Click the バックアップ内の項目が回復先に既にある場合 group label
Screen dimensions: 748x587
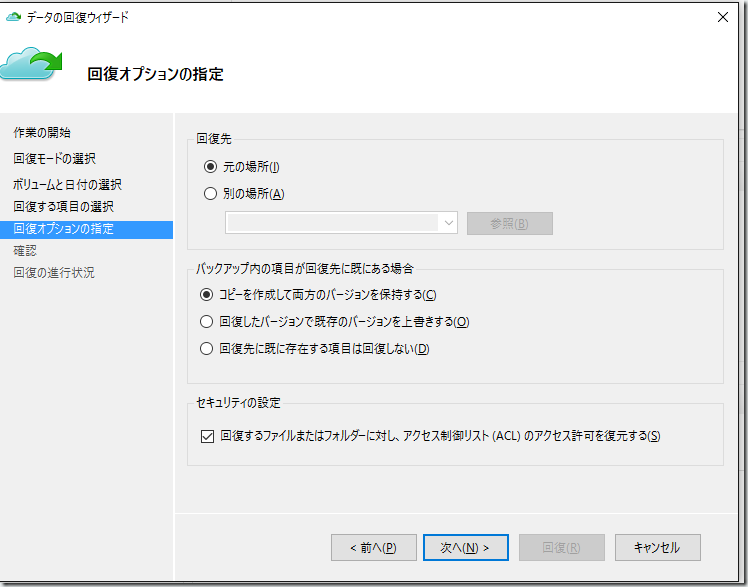(x=305, y=268)
